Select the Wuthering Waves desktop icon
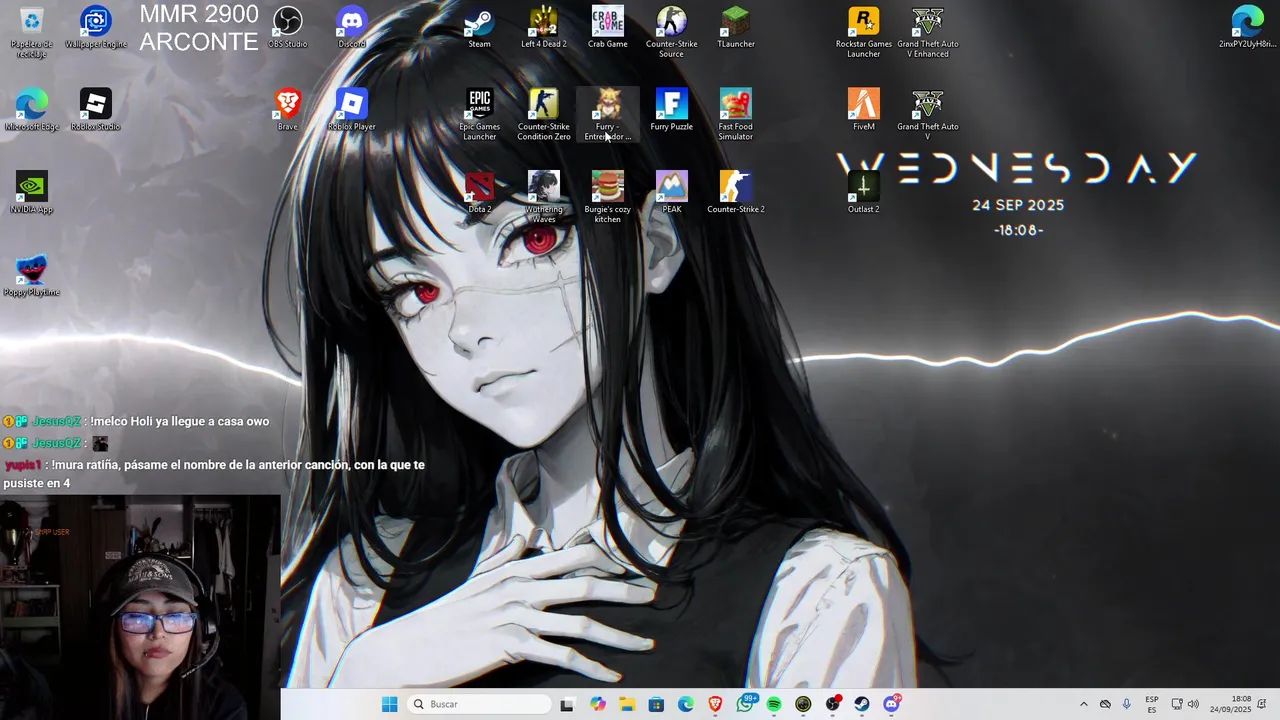 (x=544, y=198)
